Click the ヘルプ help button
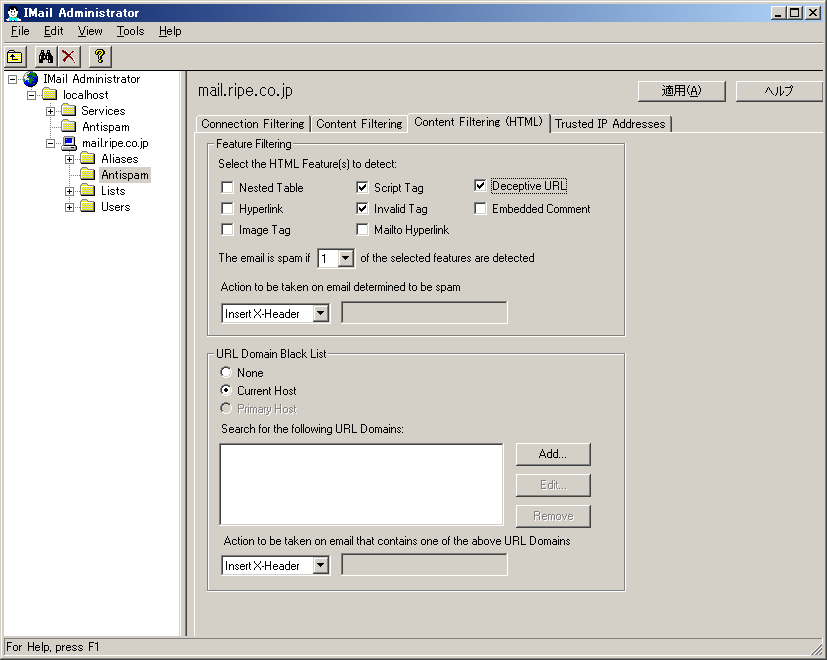This screenshot has width=827, height=660. point(778,91)
